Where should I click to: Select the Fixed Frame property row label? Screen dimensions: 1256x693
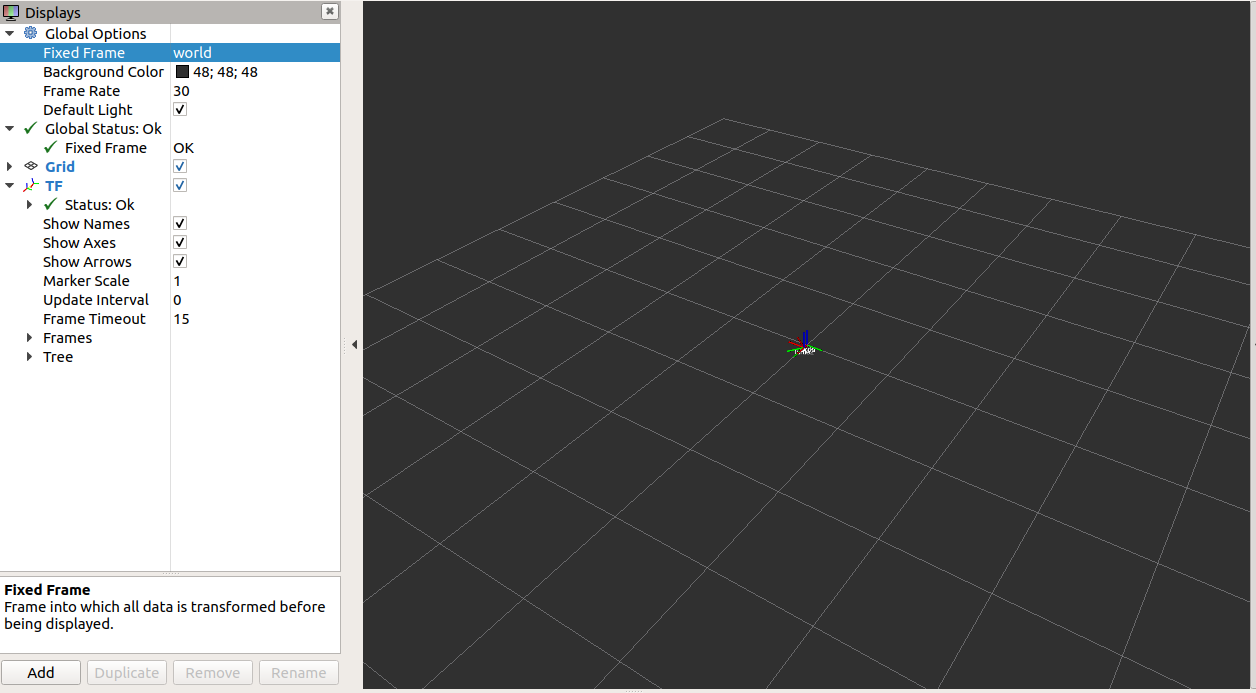point(84,52)
